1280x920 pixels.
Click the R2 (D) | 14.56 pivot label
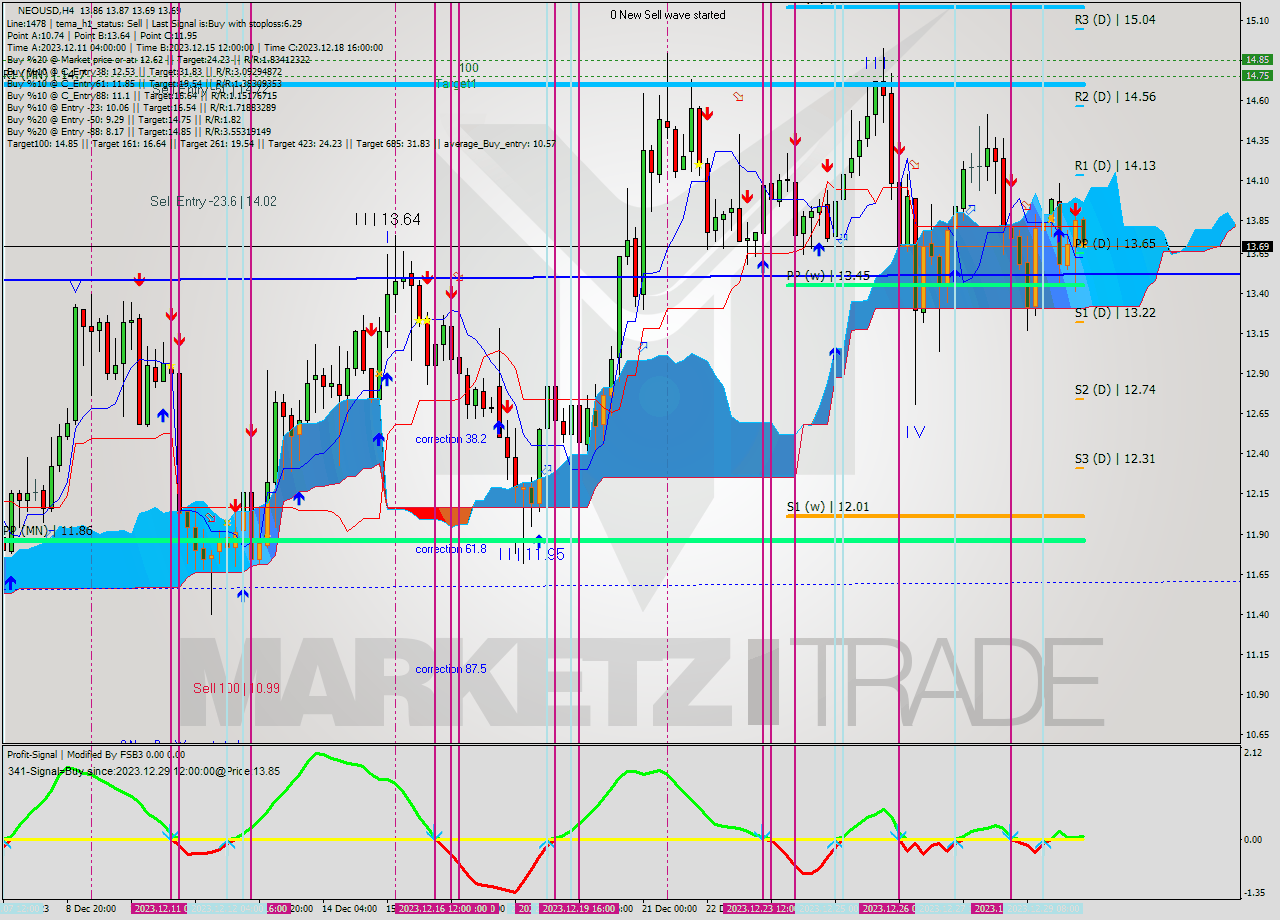[x=1115, y=97]
